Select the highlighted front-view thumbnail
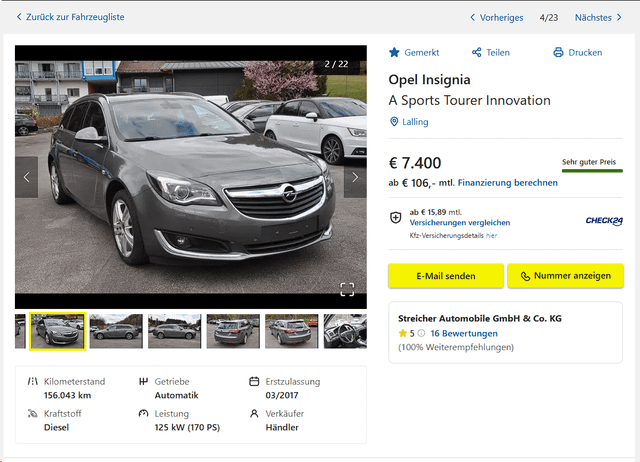Viewport: 640px width, 462px height. click(x=58, y=331)
